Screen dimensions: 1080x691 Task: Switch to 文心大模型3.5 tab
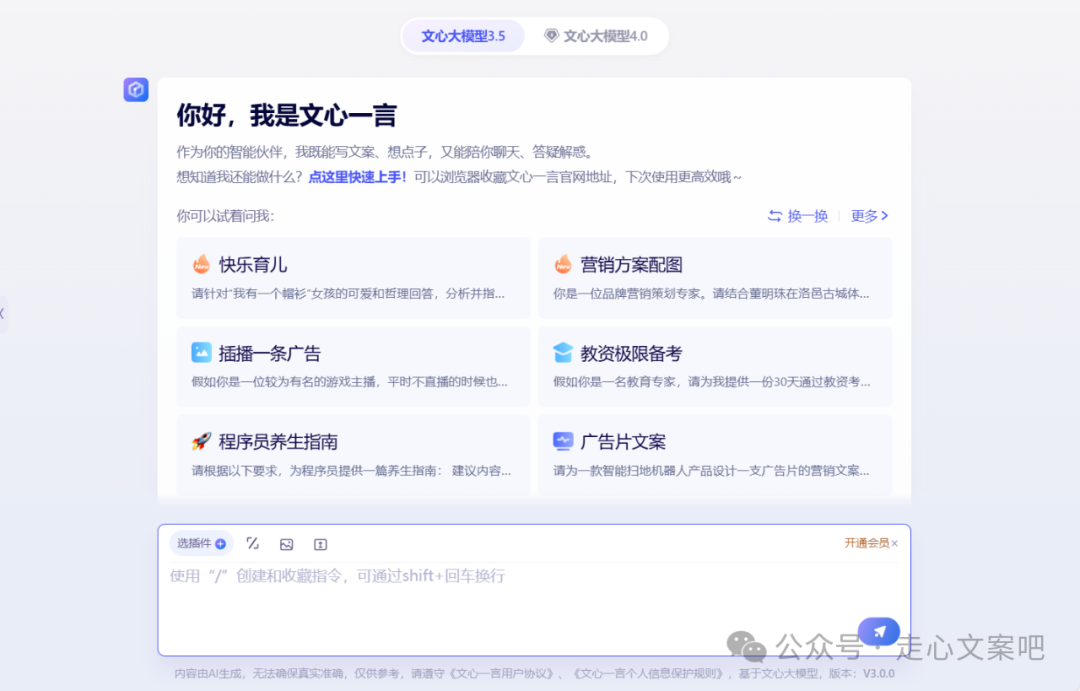coord(463,35)
